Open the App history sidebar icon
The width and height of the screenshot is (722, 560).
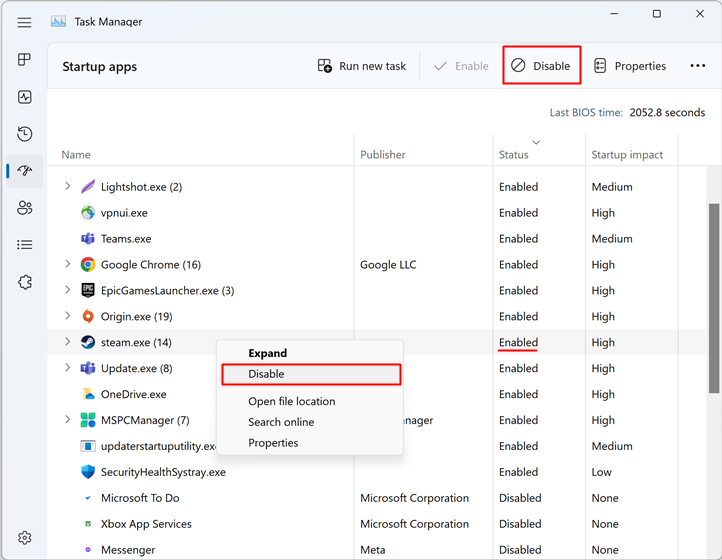[25, 134]
